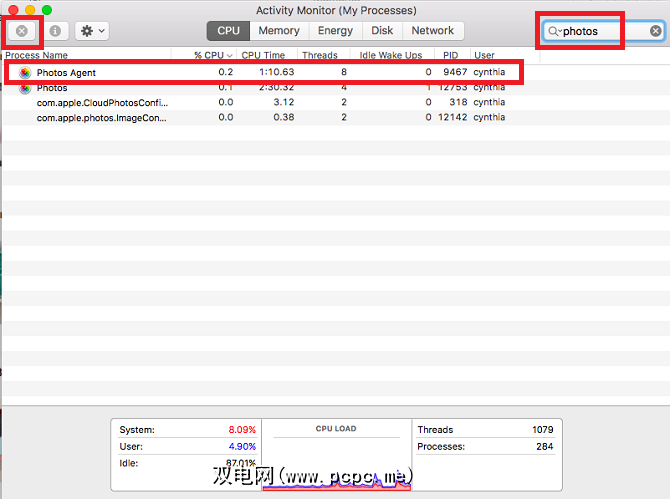Click the search field containing photos

605,31
